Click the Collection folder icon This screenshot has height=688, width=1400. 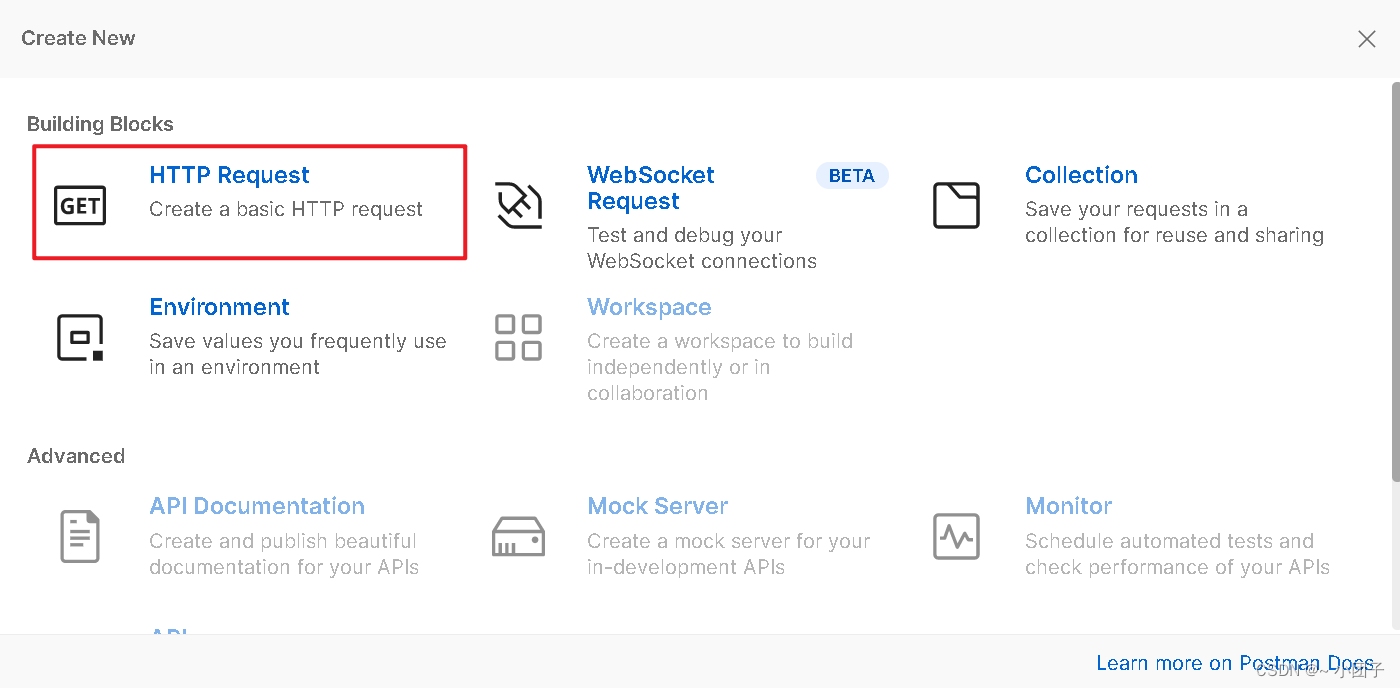point(956,204)
